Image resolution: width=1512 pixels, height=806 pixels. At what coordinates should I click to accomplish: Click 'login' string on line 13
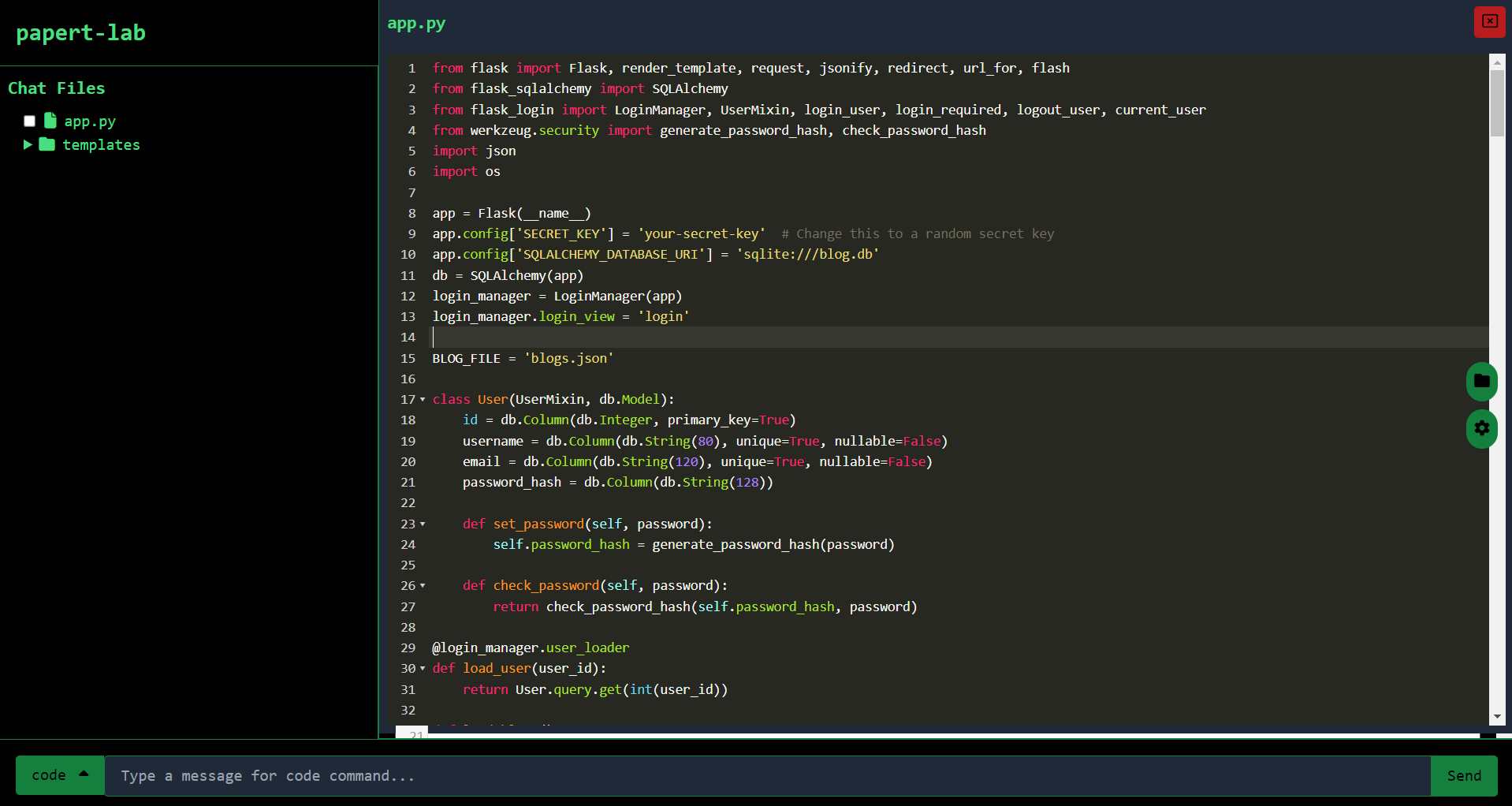664,316
